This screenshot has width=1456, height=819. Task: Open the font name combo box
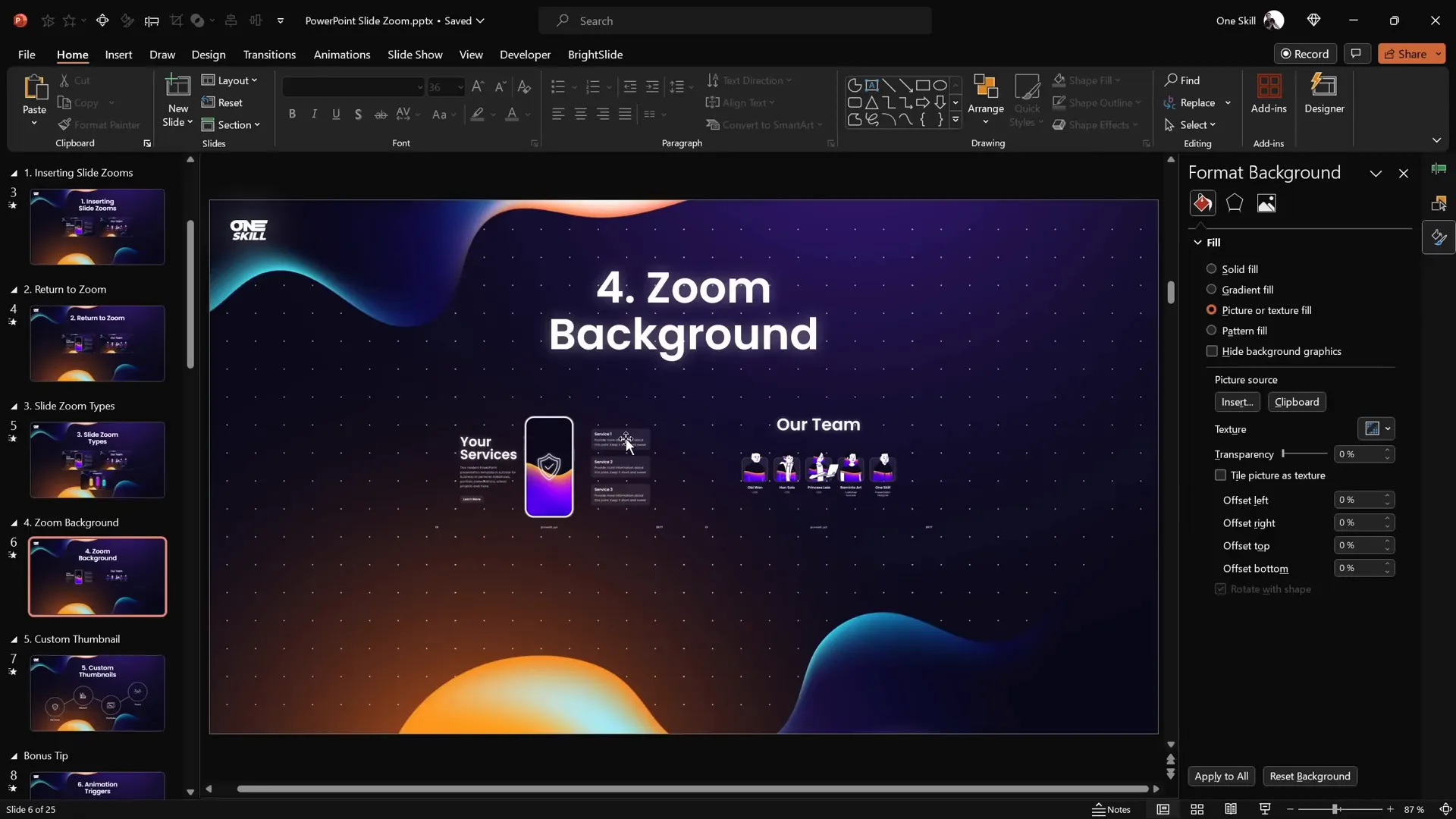click(353, 86)
